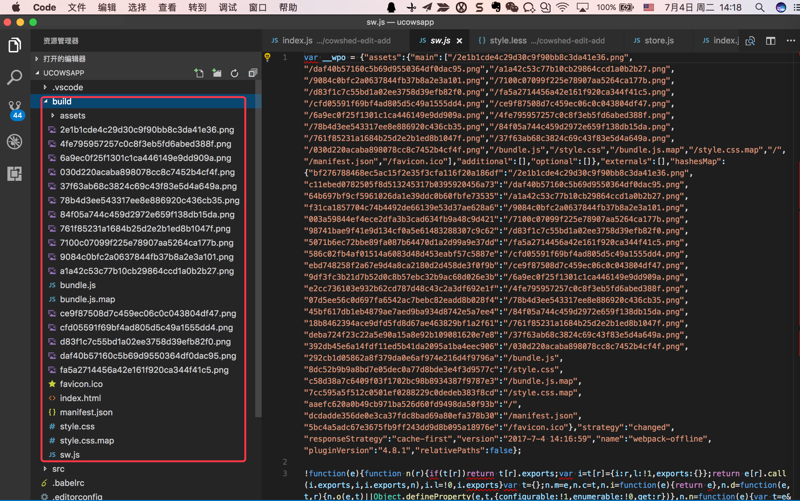Open the Debug view in activity bar

(15, 141)
